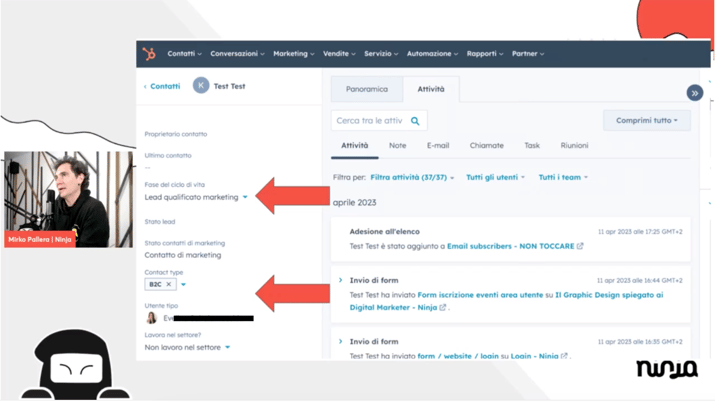Image resolution: width=715 pixels, height=402 pixels.
Task: Switch to the E-mail tab
Action: point(438,146)
